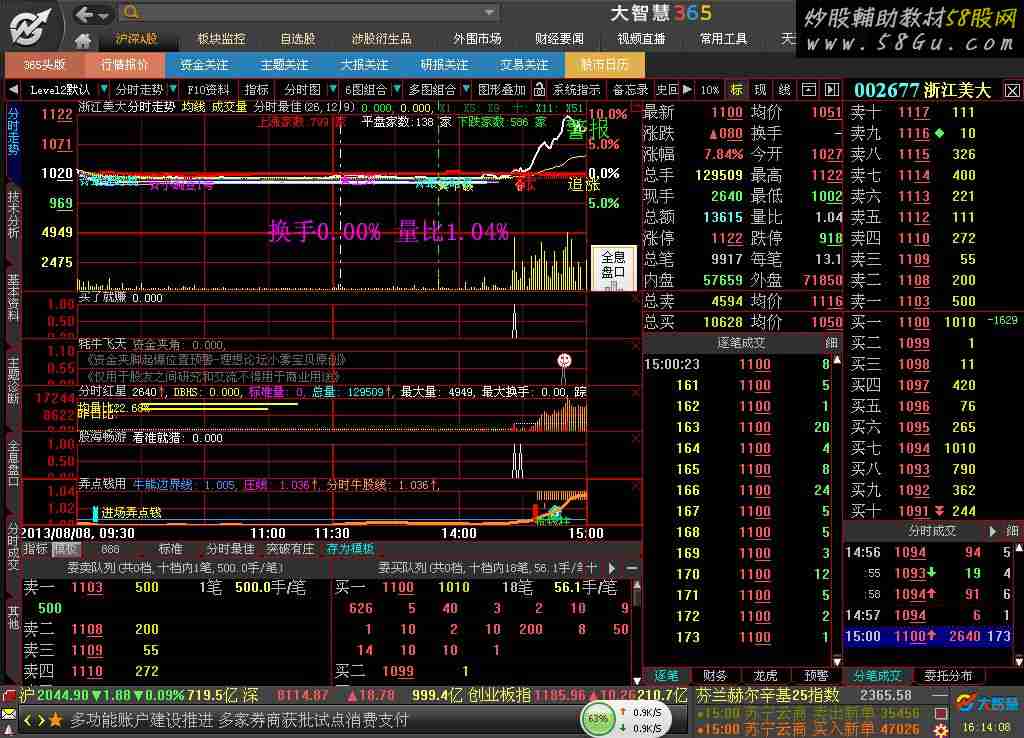Viewport: 1024px width, 738px height.
Task: Click the green 63% network speed indicator
Action: pos(598,718)
